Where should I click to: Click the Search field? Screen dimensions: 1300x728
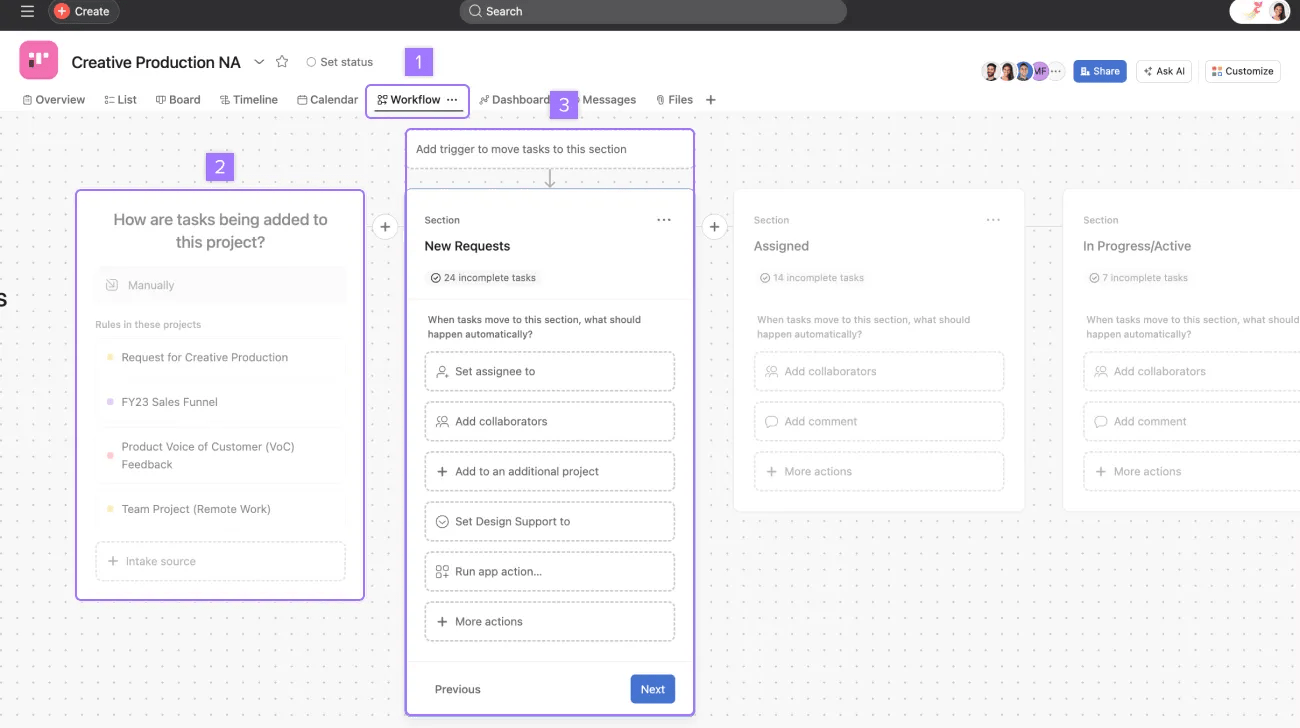[652, 11]
